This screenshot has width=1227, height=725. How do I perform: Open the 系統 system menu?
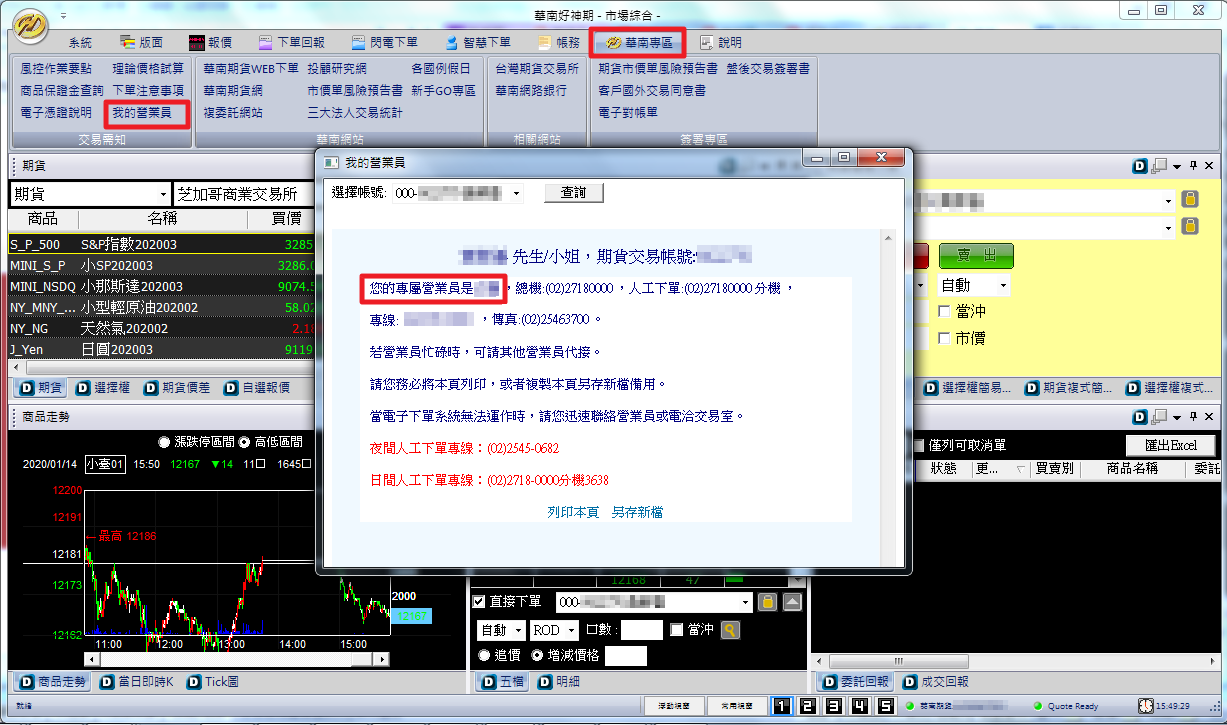[80, 43]
